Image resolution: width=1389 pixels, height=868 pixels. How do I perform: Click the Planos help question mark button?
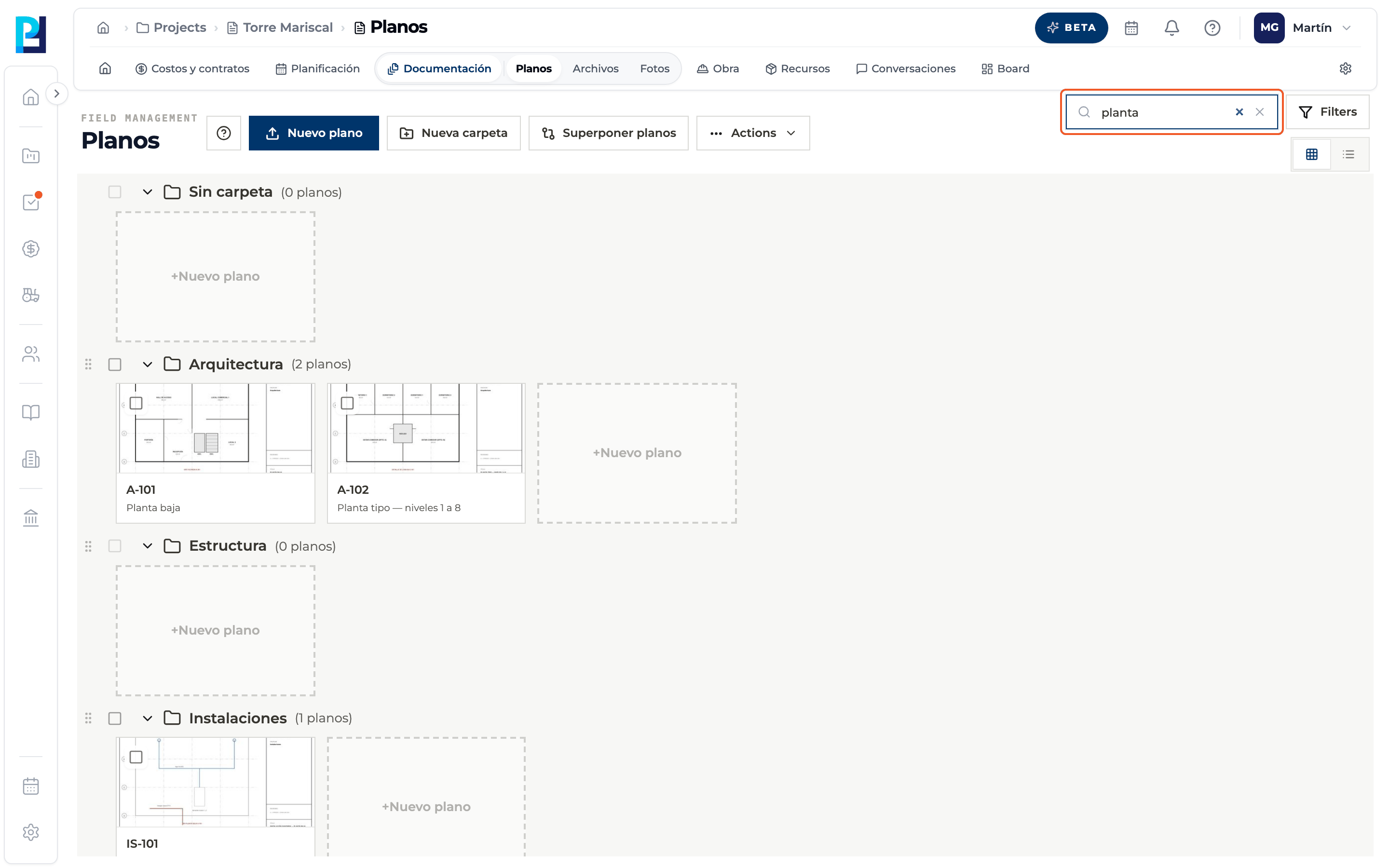click(x=224, y=133)
